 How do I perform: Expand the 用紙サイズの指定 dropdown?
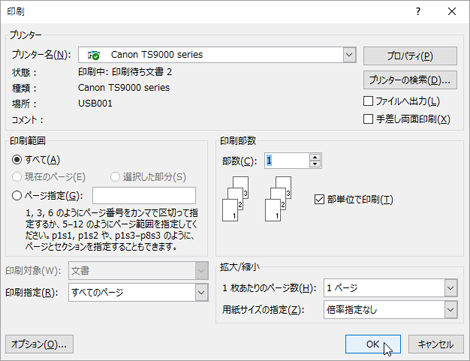click(x=451, y=310)
